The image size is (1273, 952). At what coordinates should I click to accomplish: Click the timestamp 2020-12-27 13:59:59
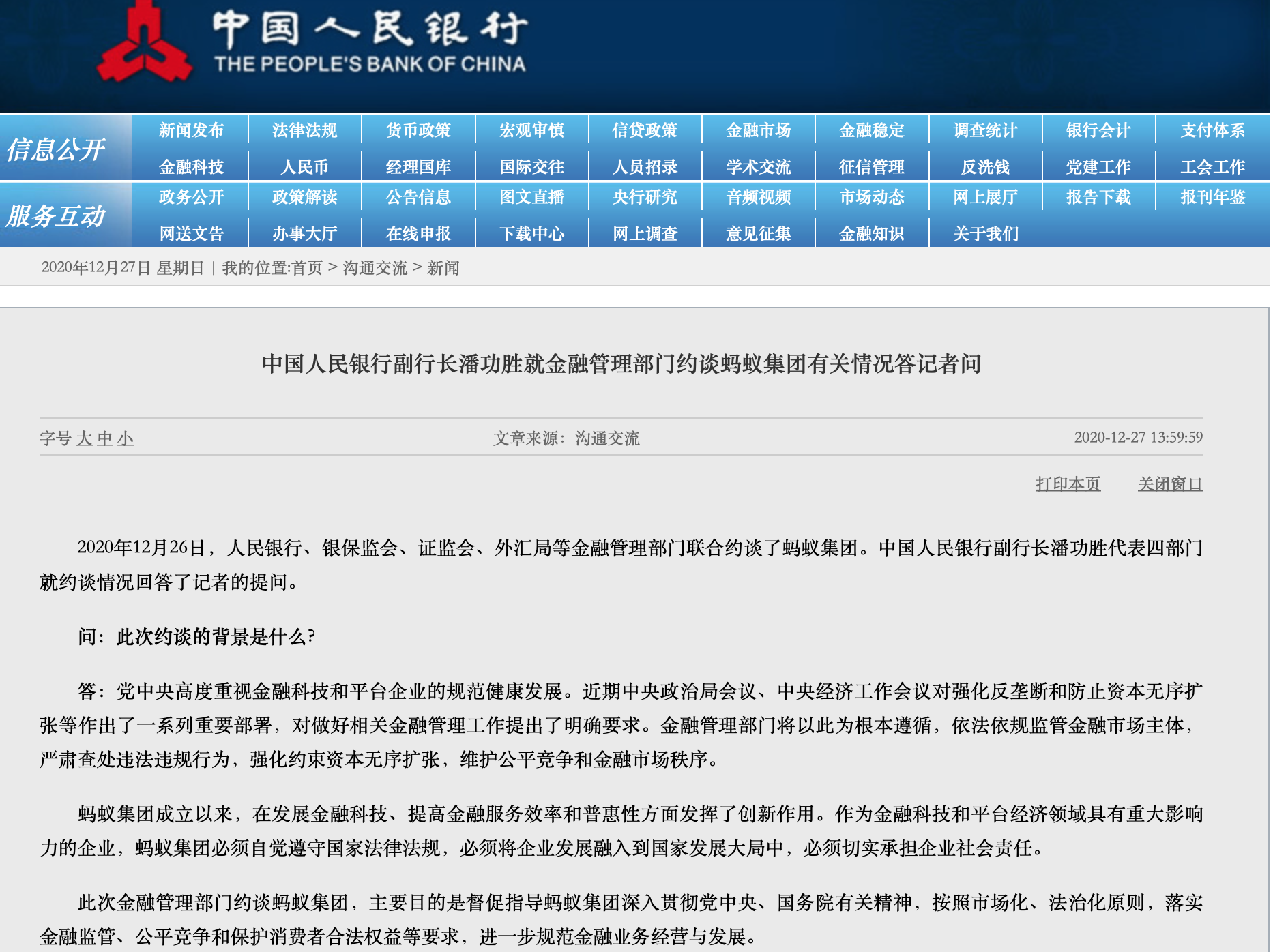[x=1139, y=438]
